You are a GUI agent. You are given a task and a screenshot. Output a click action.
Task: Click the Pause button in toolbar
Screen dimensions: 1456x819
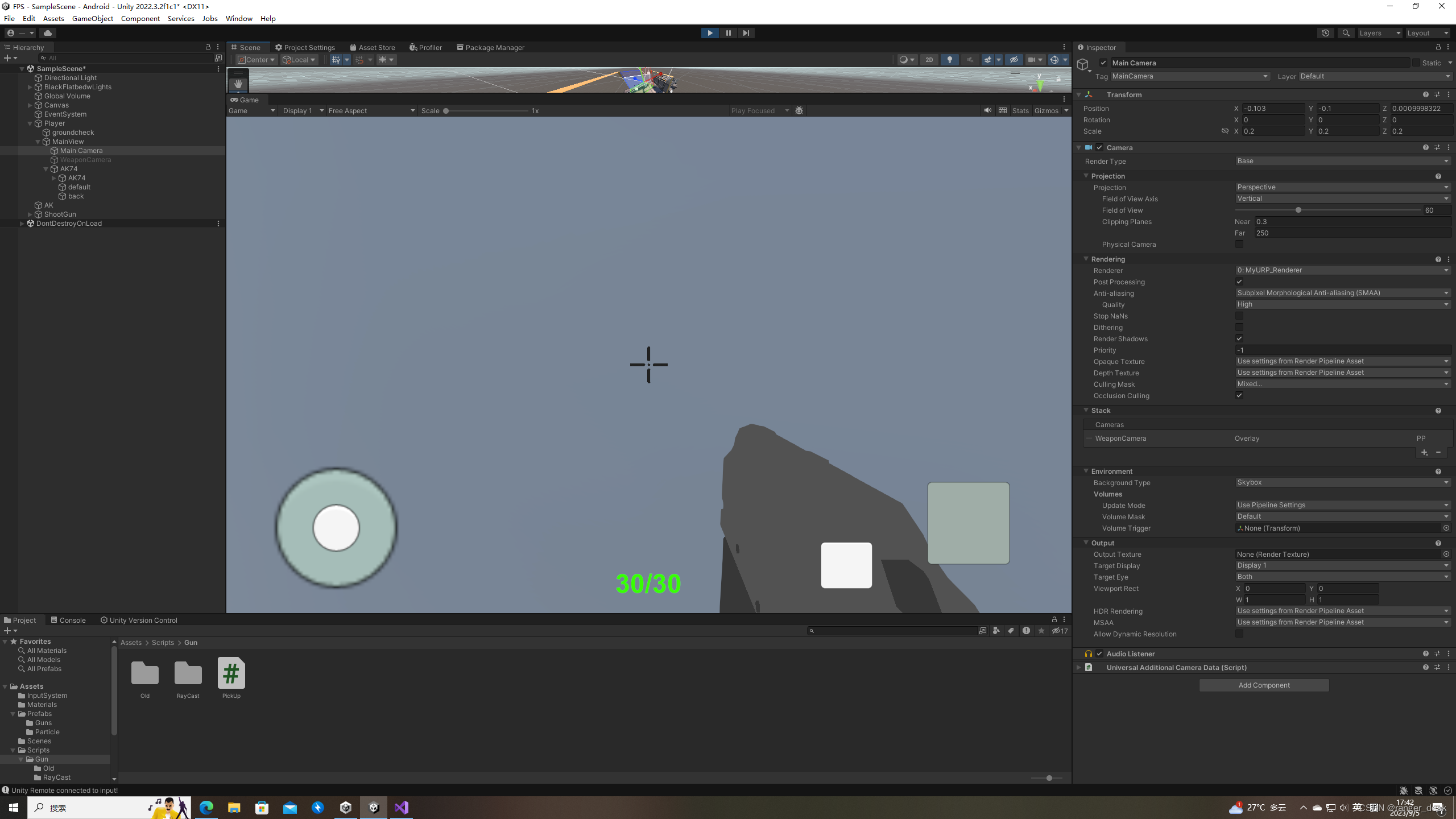click(x=728, y=33)
